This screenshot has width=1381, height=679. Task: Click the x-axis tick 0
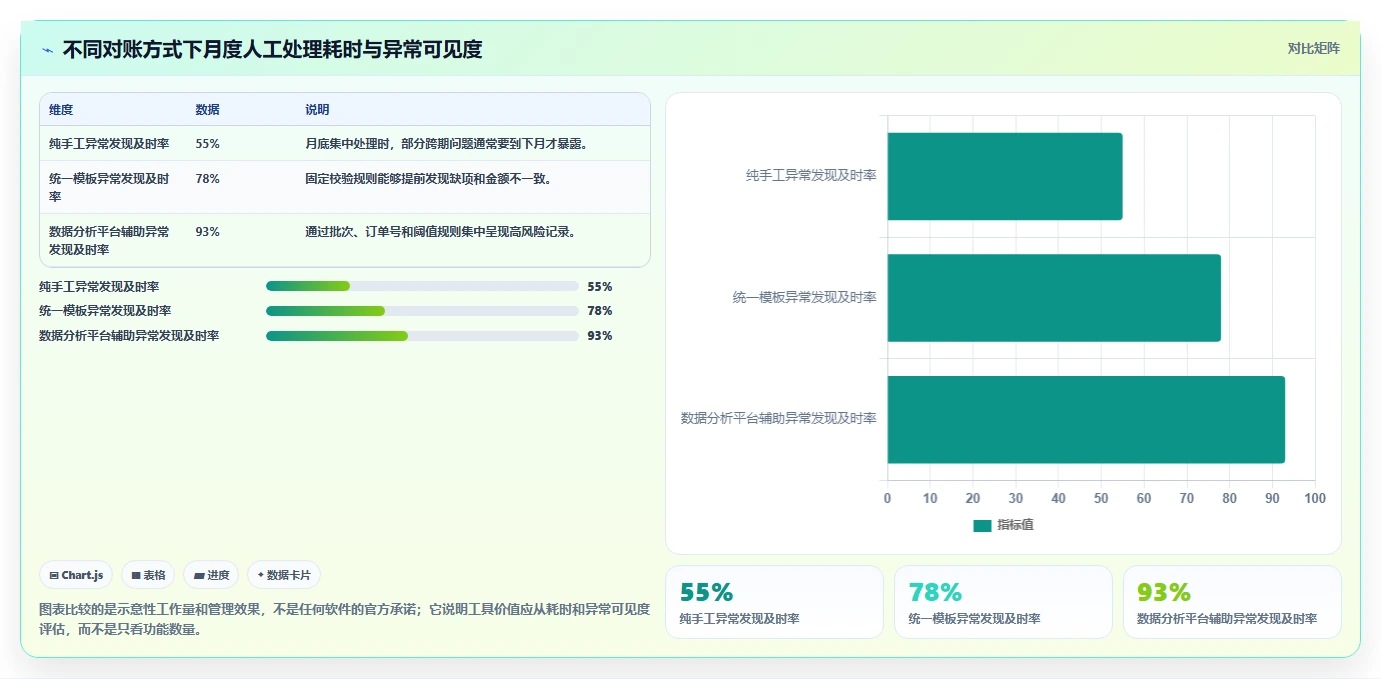887,498
